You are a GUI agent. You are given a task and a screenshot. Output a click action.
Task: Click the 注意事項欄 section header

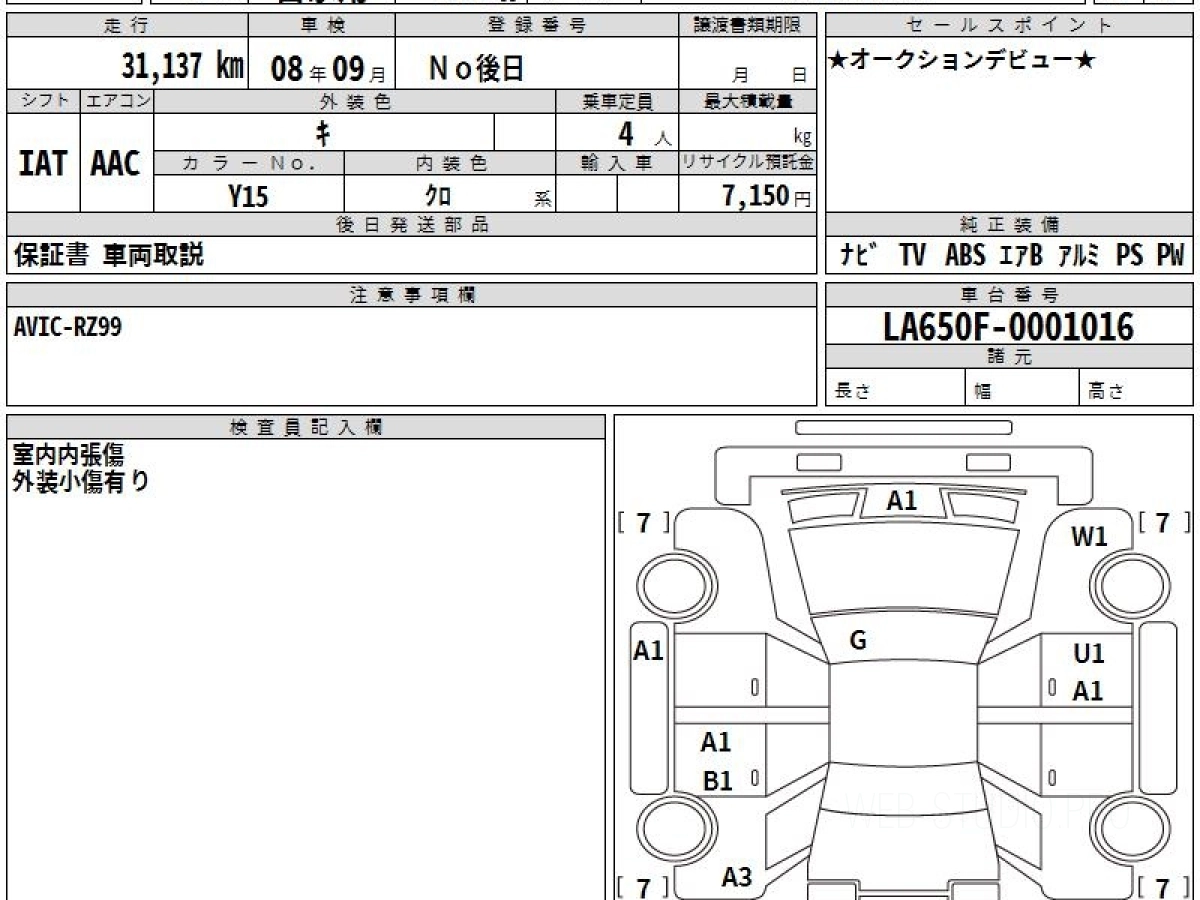pyautogui.click(x=411, y=295)
